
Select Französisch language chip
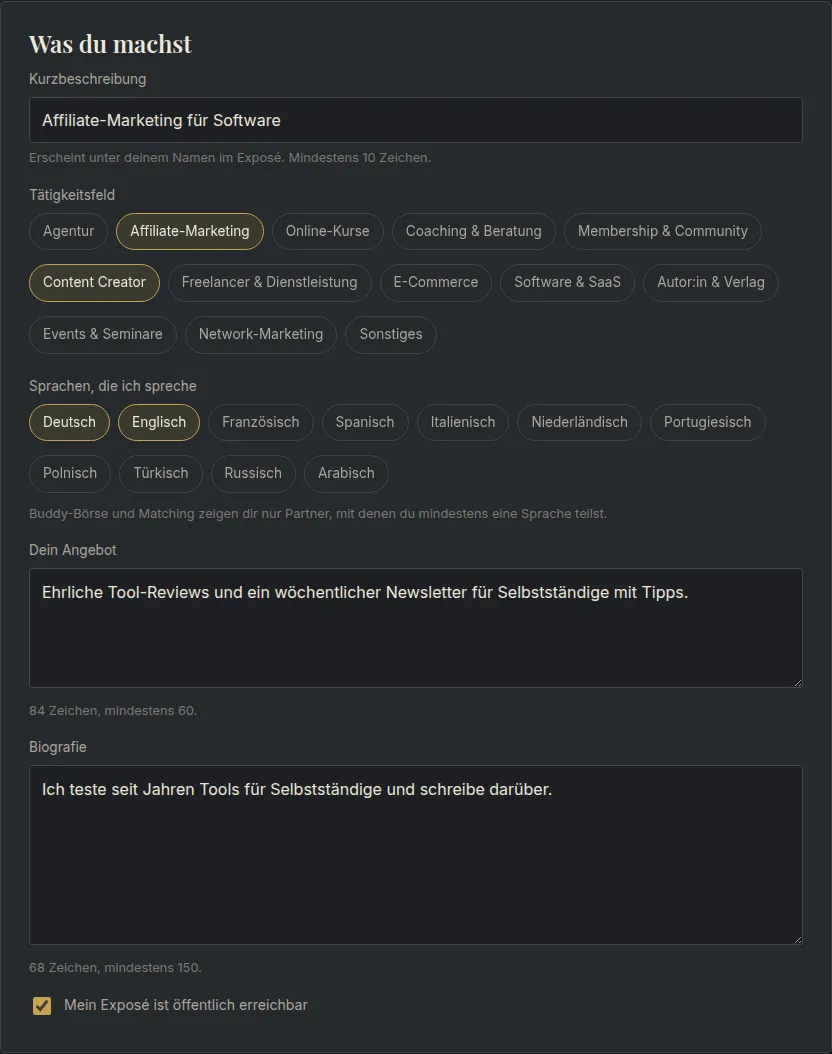tap(261, 422)
